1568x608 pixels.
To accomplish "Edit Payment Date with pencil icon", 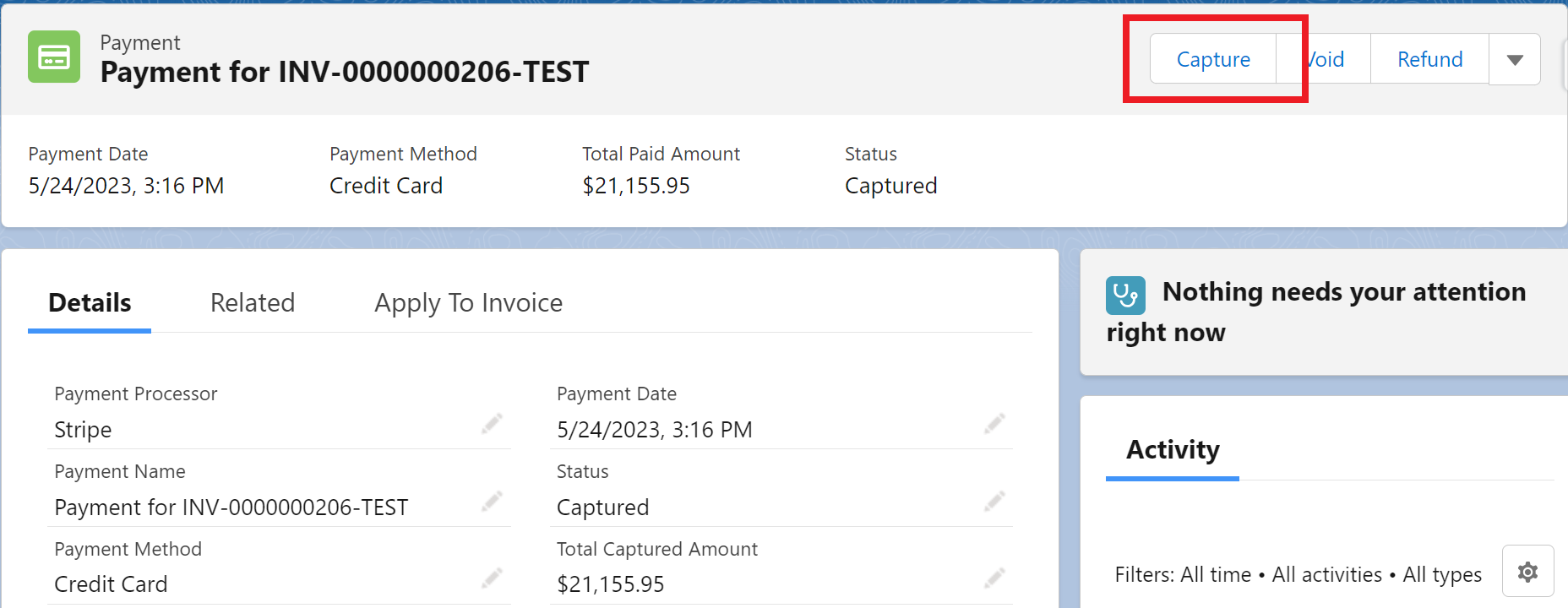I will pos(994,423).
